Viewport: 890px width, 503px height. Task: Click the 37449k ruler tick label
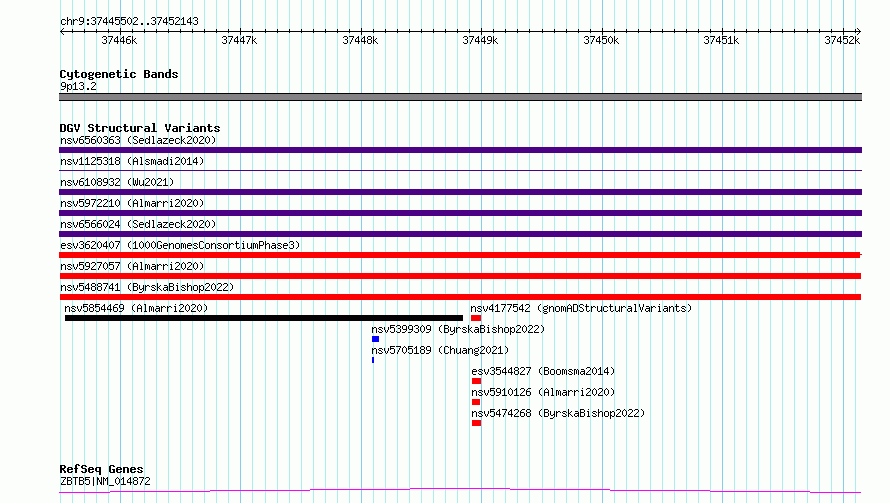(480, 40)
